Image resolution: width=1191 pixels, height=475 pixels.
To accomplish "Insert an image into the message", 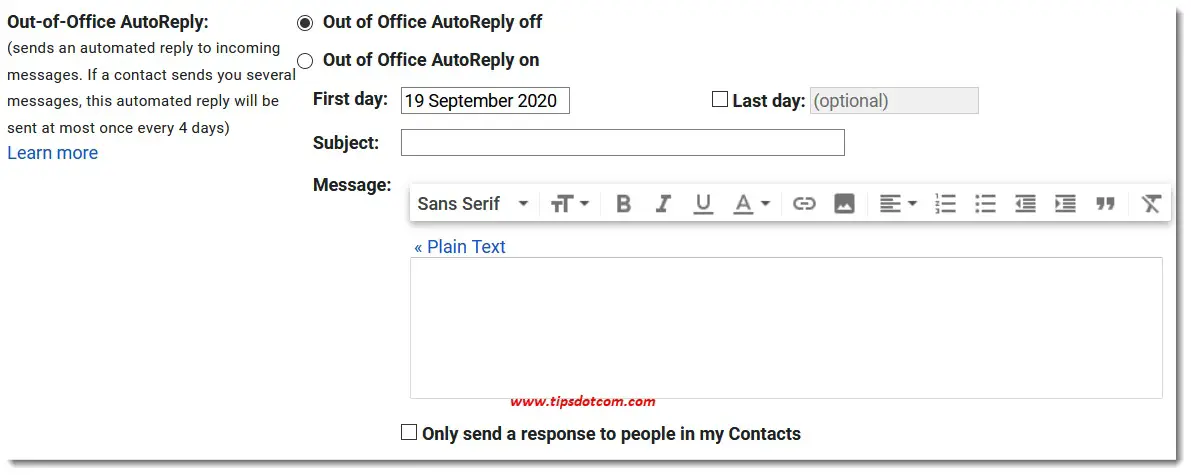I will tap(844, 204).
